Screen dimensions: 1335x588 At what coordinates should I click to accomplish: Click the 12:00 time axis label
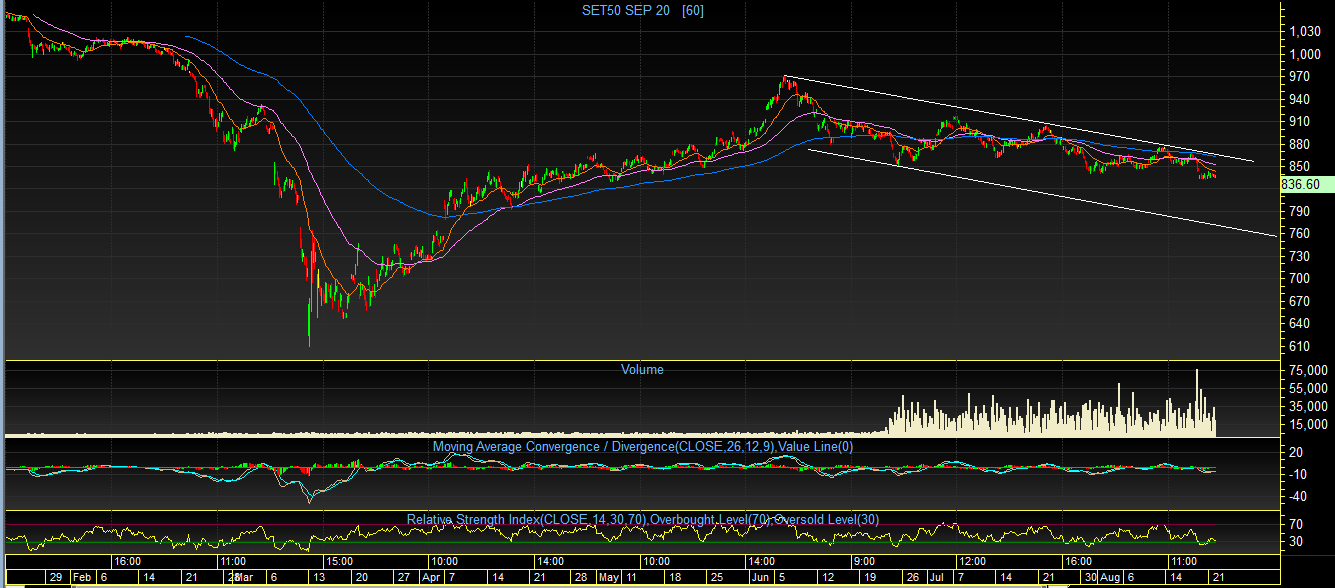coord(972,561)
